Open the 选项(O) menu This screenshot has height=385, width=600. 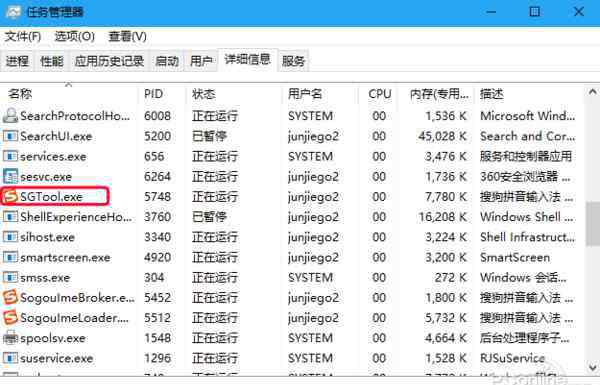point(75,36)
